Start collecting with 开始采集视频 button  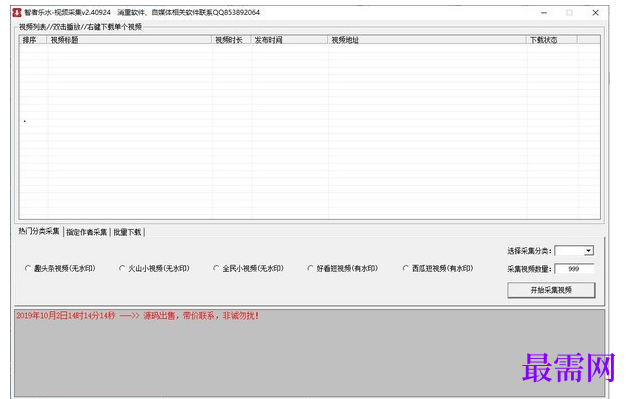tap(551, 290)
